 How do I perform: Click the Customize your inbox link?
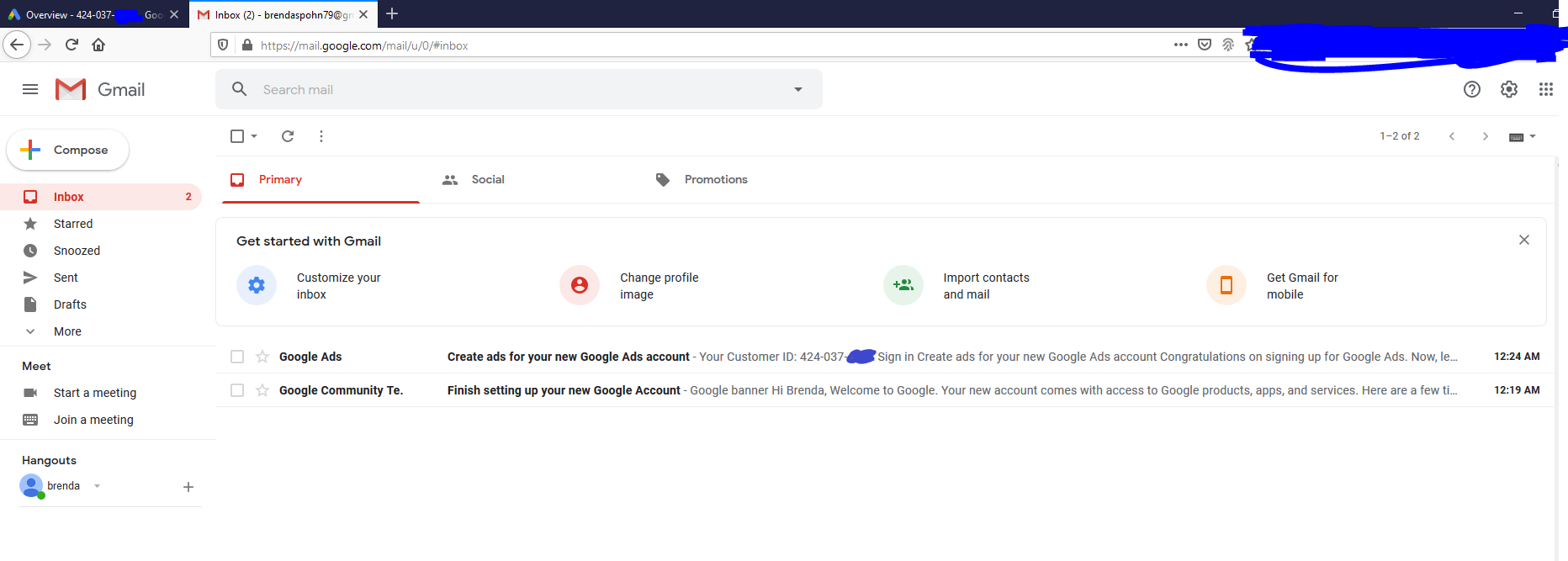point(339,286)
